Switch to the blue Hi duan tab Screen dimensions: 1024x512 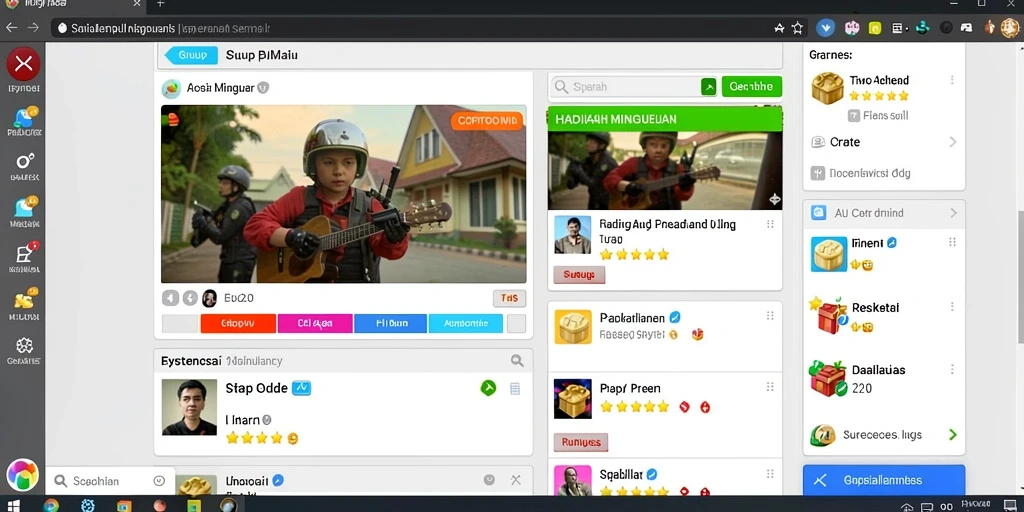[x=391, y=323]
